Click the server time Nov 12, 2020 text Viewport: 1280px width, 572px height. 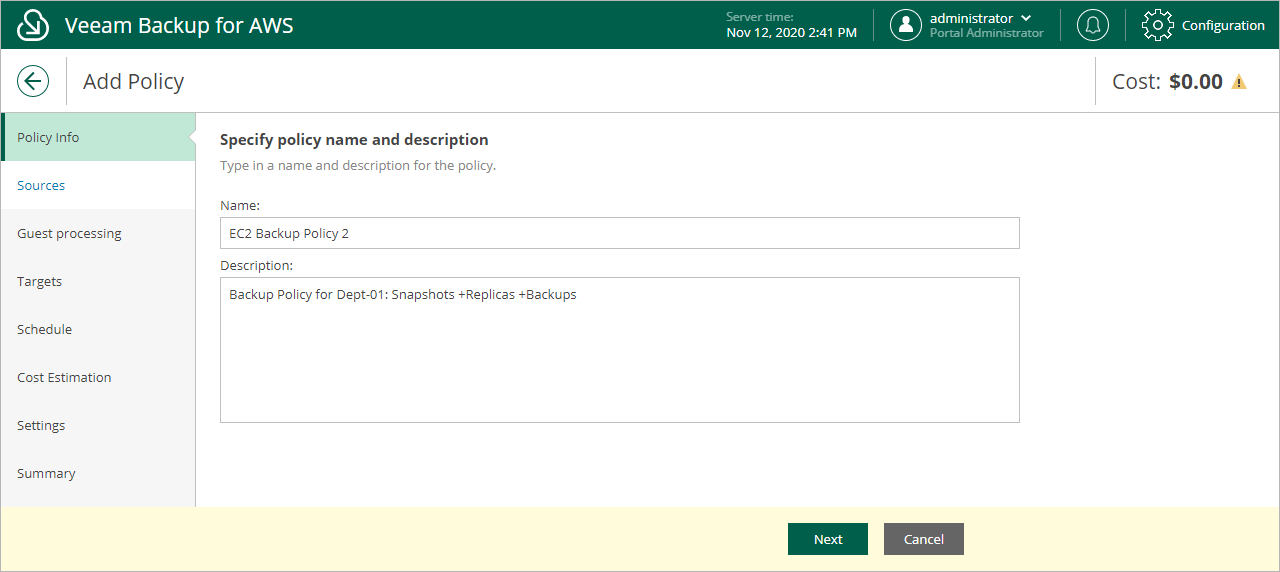tap(791, 33)
